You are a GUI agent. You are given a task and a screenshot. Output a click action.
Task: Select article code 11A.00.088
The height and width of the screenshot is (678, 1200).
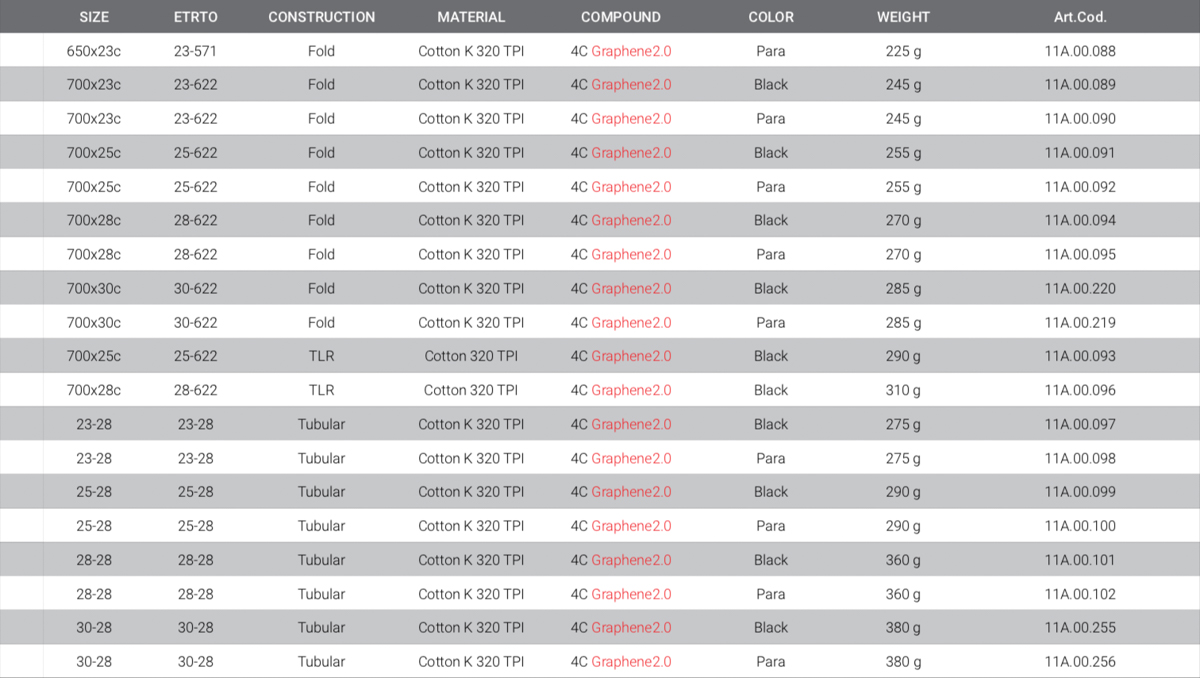[x=1080, y=51]
